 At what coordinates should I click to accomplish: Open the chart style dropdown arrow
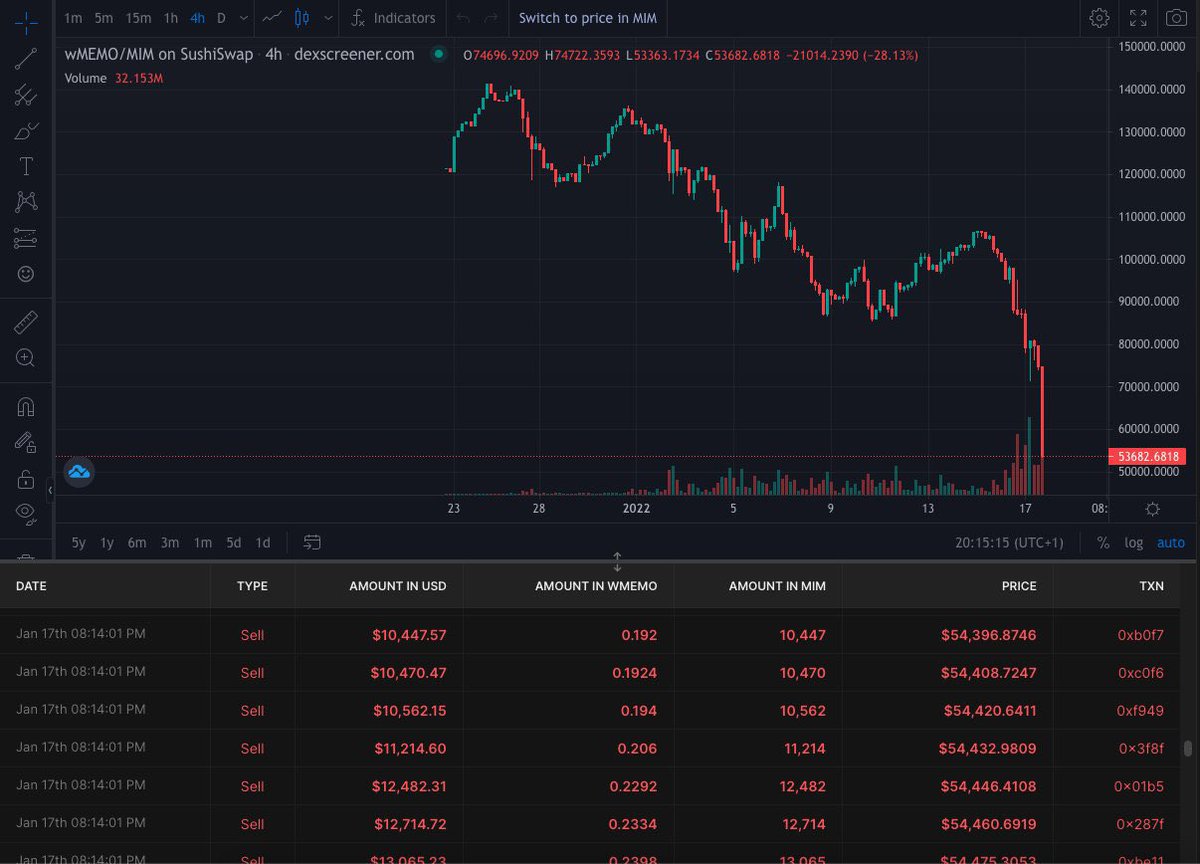coord(328,18)
